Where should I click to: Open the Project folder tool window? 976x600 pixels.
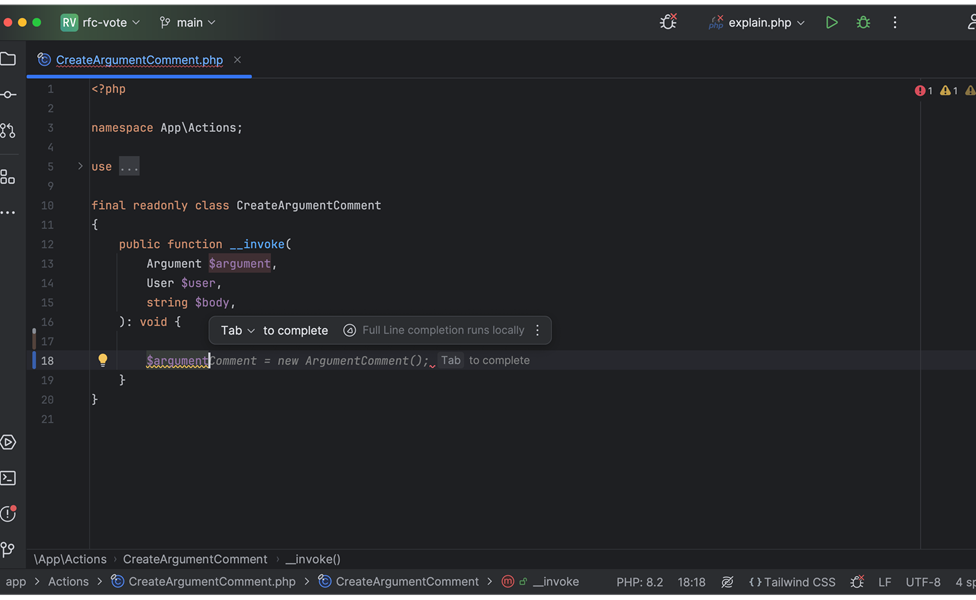tap(8, 59)
